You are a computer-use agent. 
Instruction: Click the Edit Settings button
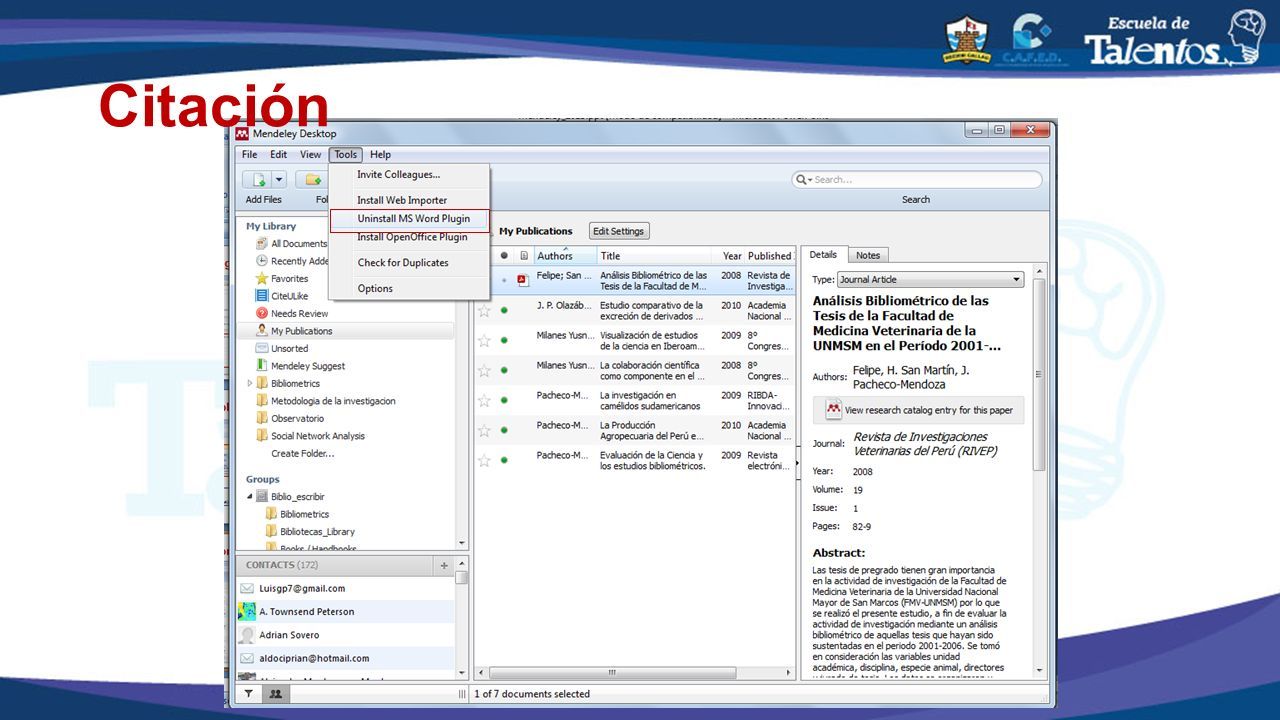pyautogui.click(x=618, y=231)
